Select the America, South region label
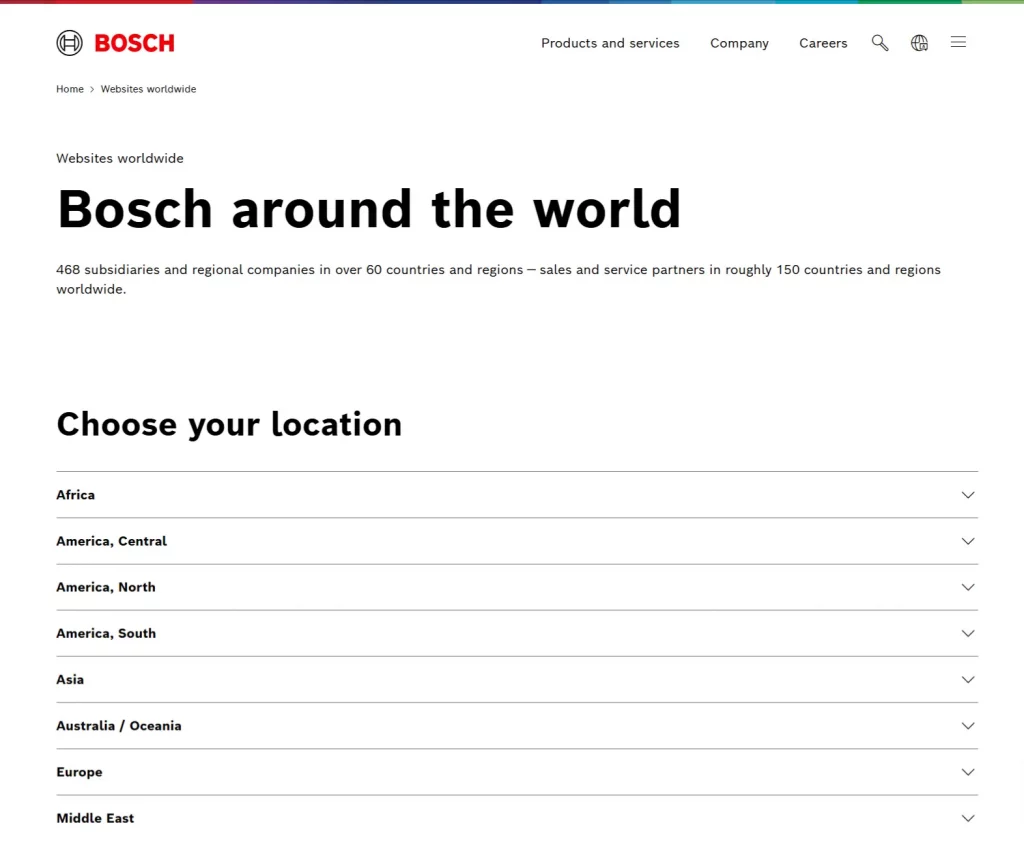Image resolution: width=1024 pixels, height=847 pixels. (106, 633)
